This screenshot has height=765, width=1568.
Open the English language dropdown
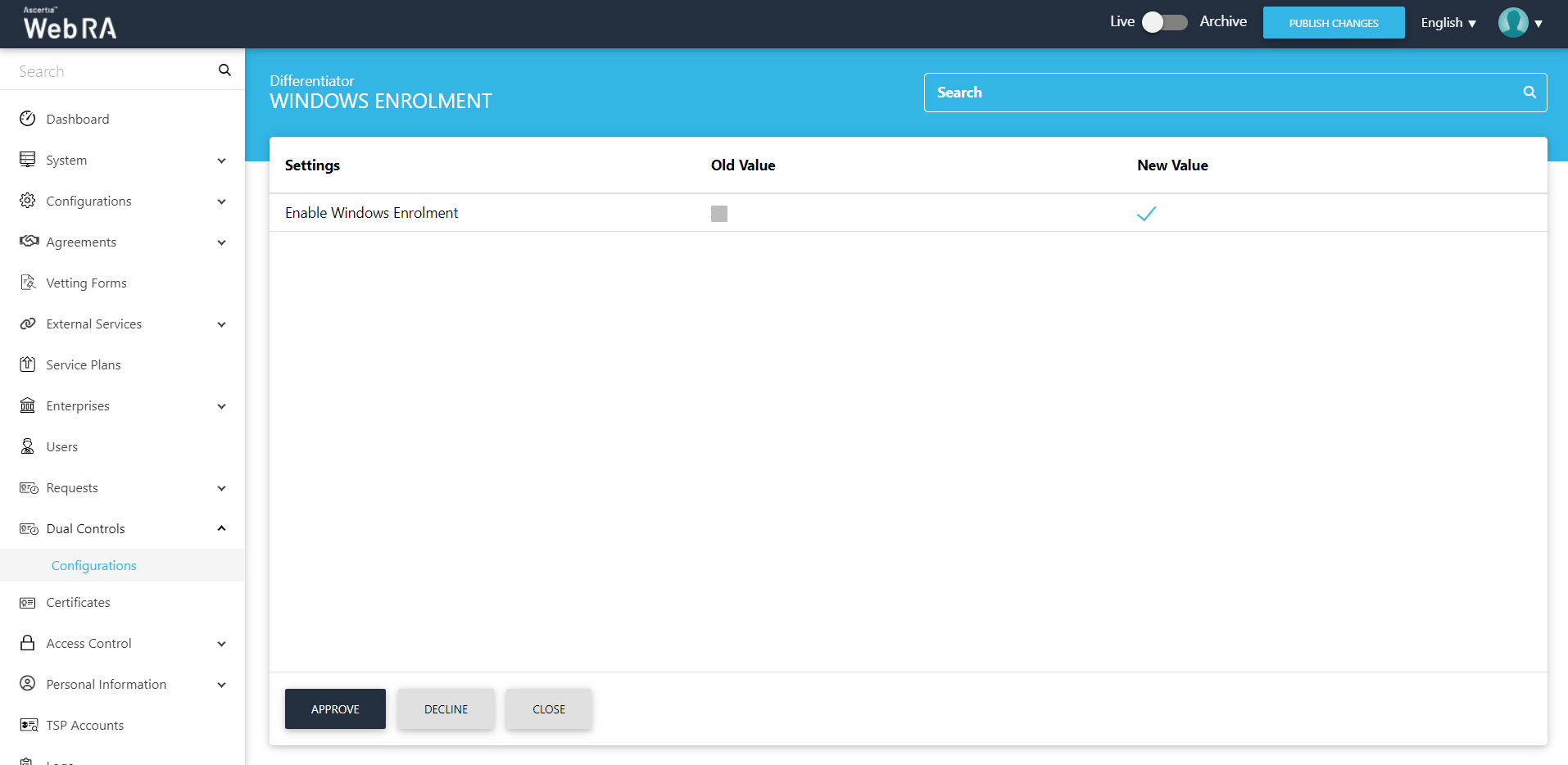click(1448, 23)
